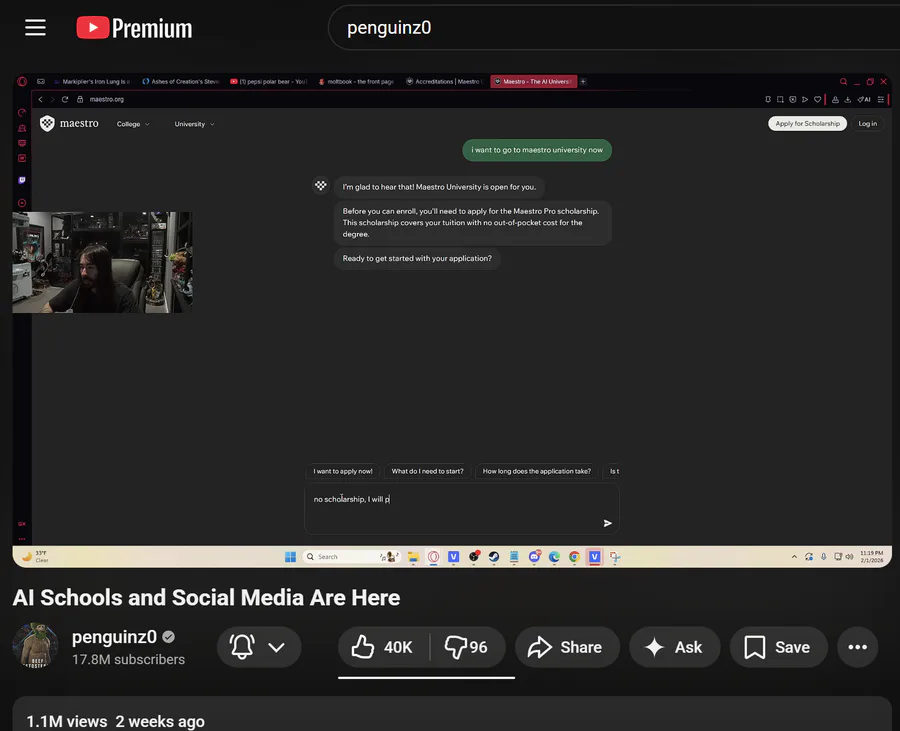The image size is (900, 731).
Task: Click the heart bookmark icon in browser toolbar
Action: [817, 99]
